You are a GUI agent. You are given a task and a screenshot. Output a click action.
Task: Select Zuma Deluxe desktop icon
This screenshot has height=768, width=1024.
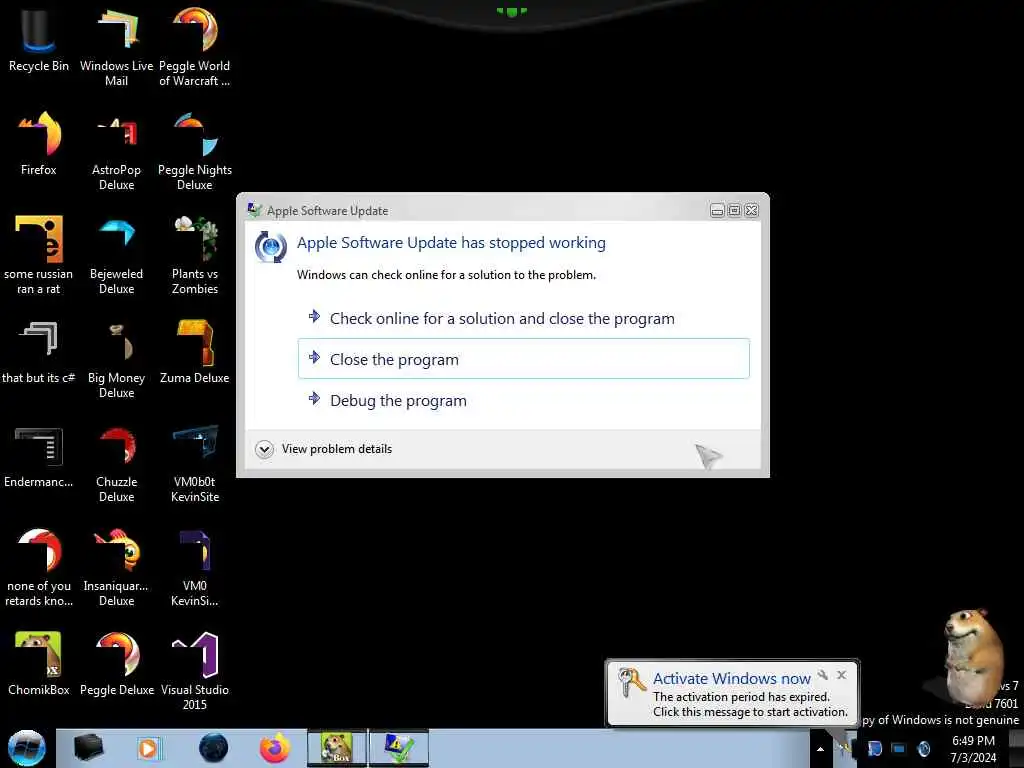pyautogui.click(x=195, y=351)
